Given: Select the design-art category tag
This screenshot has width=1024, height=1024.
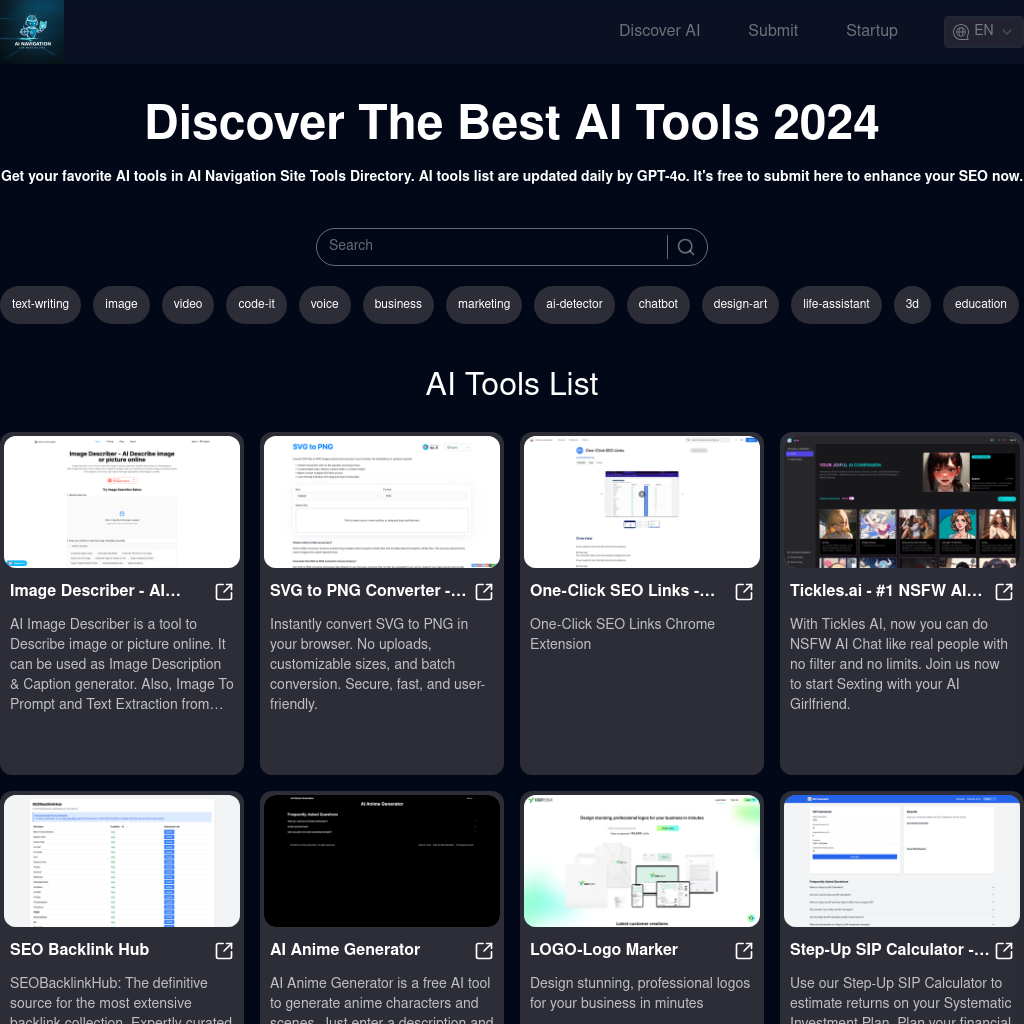Looking at the screenshot, I should (x=741, y=304).
